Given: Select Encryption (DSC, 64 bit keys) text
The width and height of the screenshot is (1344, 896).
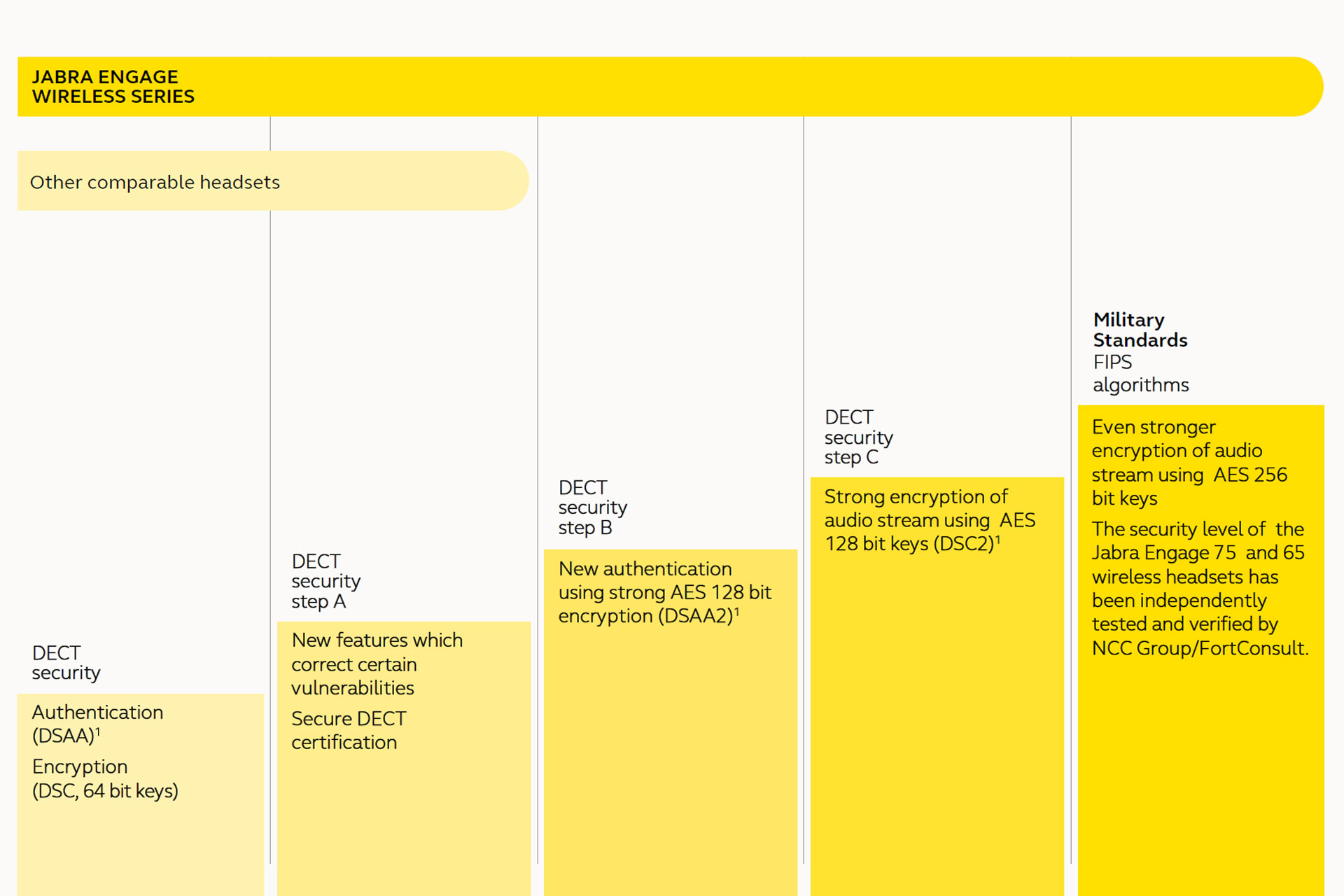Looking at the screenshot, I should [x=105, y=778].
